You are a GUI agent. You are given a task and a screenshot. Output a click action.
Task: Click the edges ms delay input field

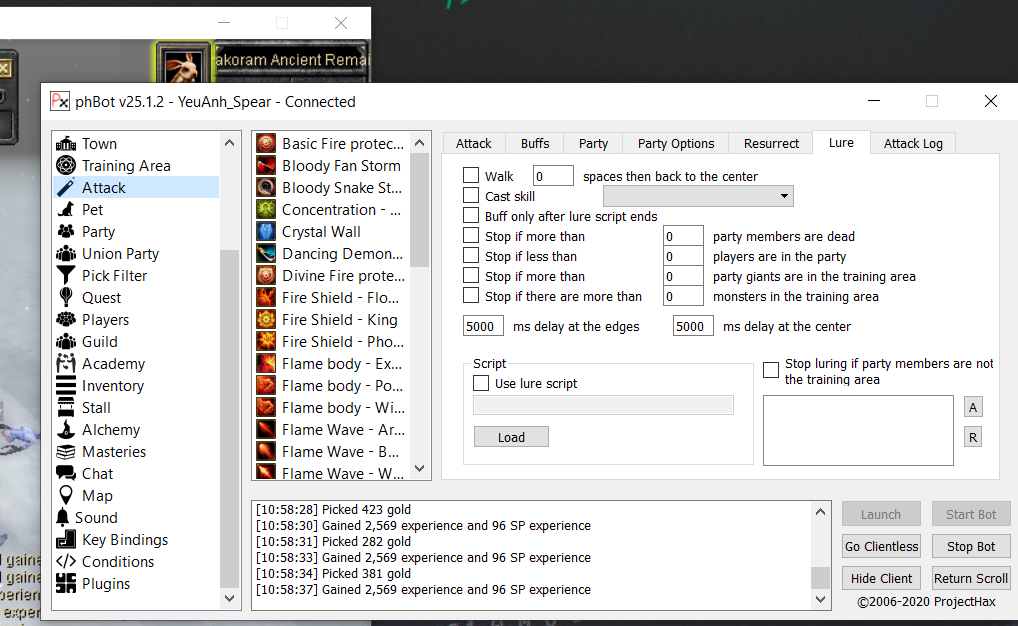(484, 326)
